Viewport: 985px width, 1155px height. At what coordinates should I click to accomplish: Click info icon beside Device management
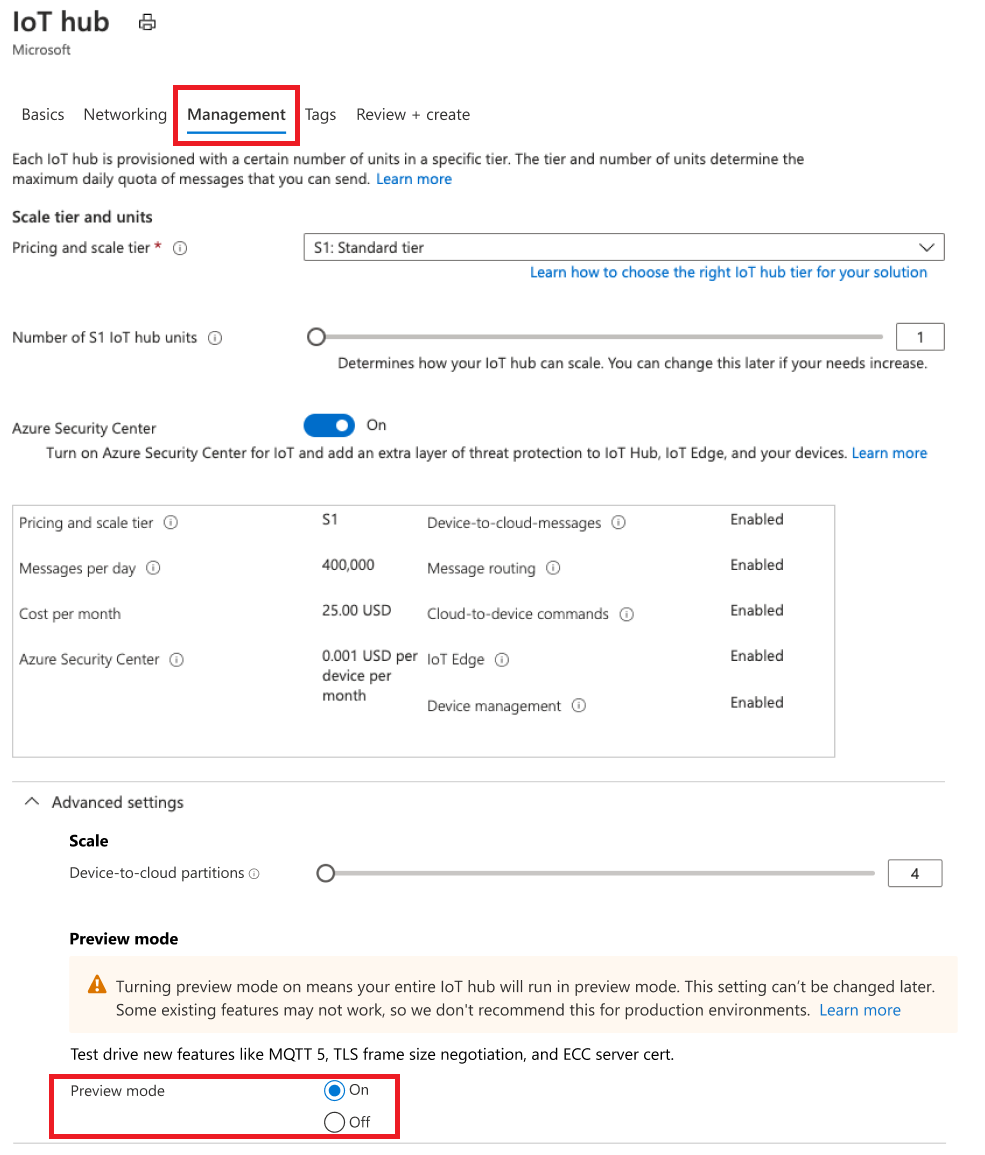(x=579, y=706)
